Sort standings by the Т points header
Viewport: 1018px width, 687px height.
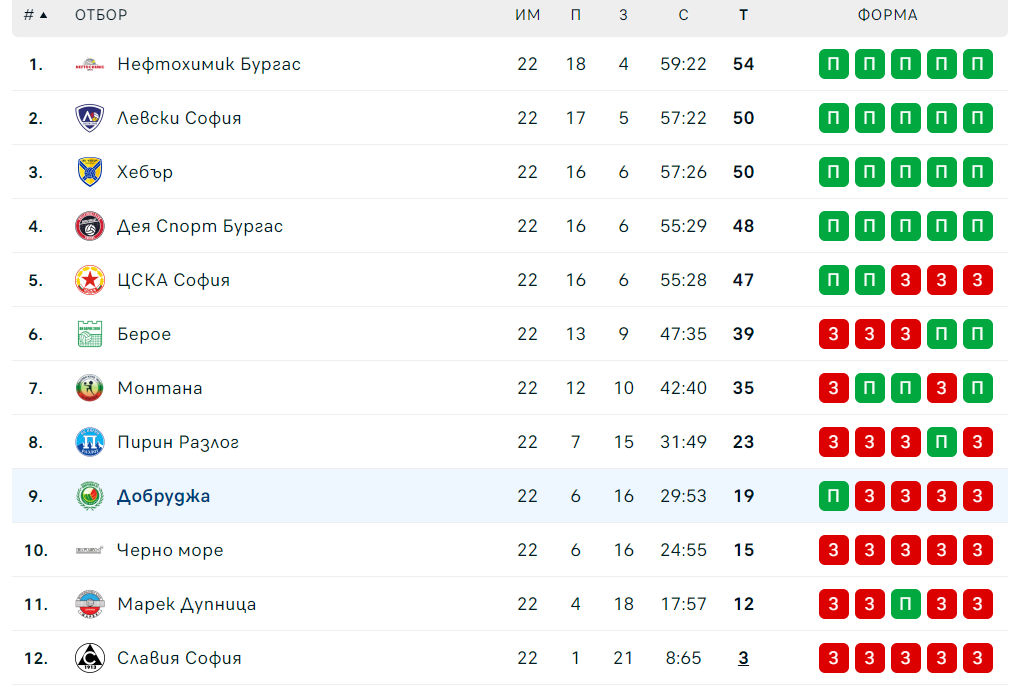pyautogui.click(x=743, y=15)
